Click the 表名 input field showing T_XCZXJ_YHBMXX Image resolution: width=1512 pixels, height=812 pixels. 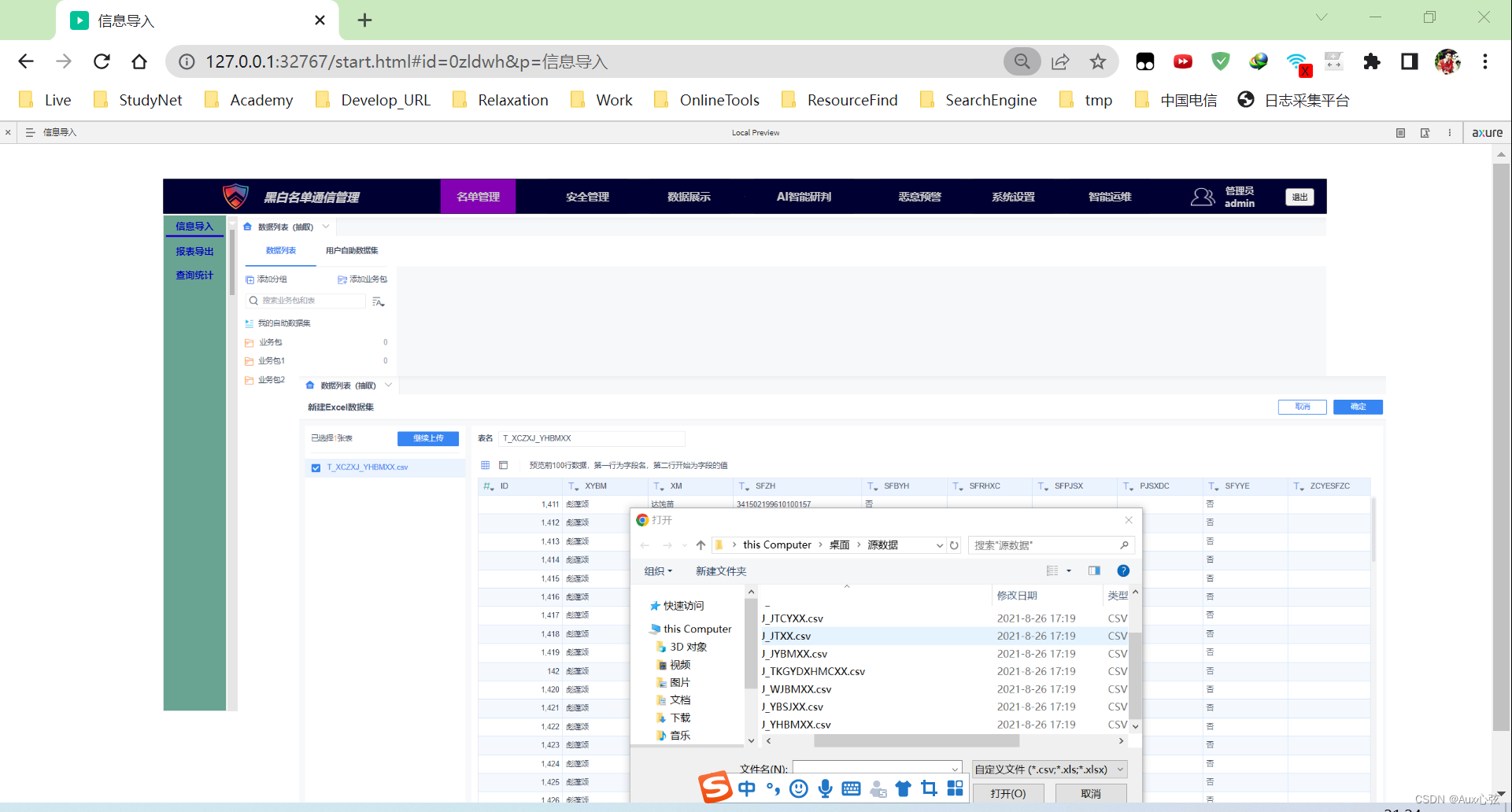click(592, 438)
